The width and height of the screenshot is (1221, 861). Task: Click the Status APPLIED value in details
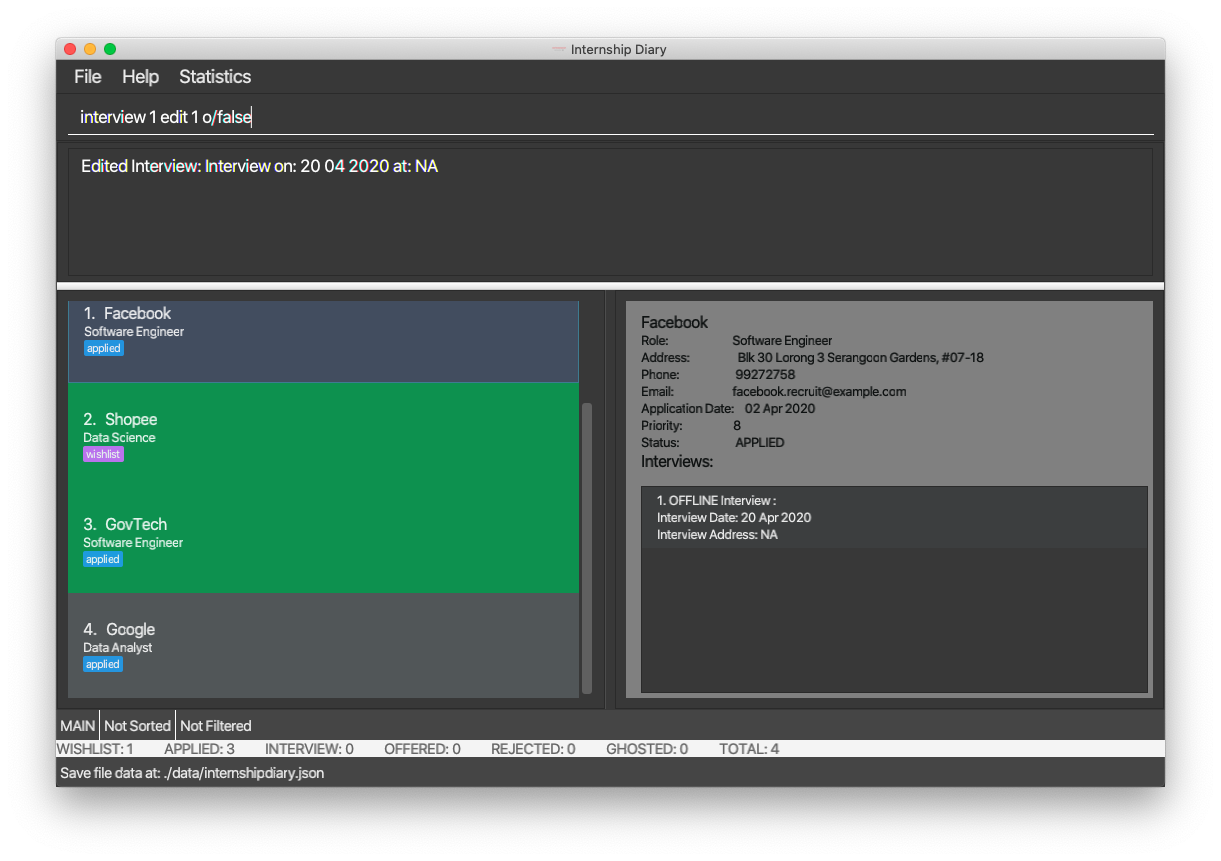click(760, 443)
